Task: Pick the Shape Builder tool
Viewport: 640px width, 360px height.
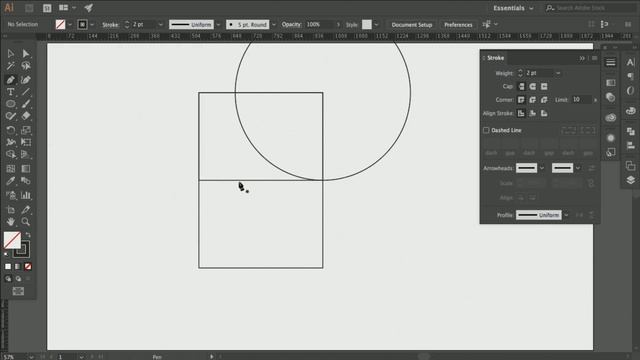Action: pyautogui.click(x=11, y=154)
